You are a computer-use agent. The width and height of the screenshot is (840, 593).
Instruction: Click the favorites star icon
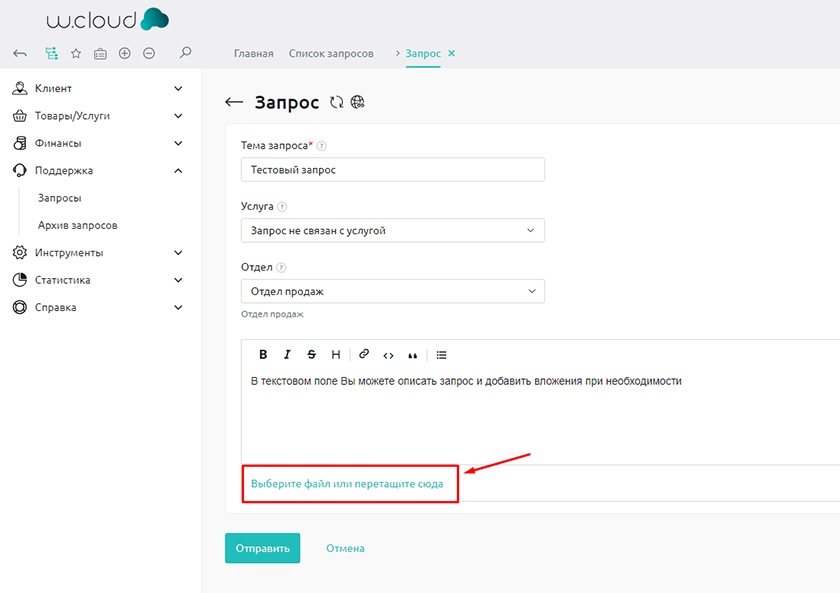pyautogui.click(x=76, y=53)
